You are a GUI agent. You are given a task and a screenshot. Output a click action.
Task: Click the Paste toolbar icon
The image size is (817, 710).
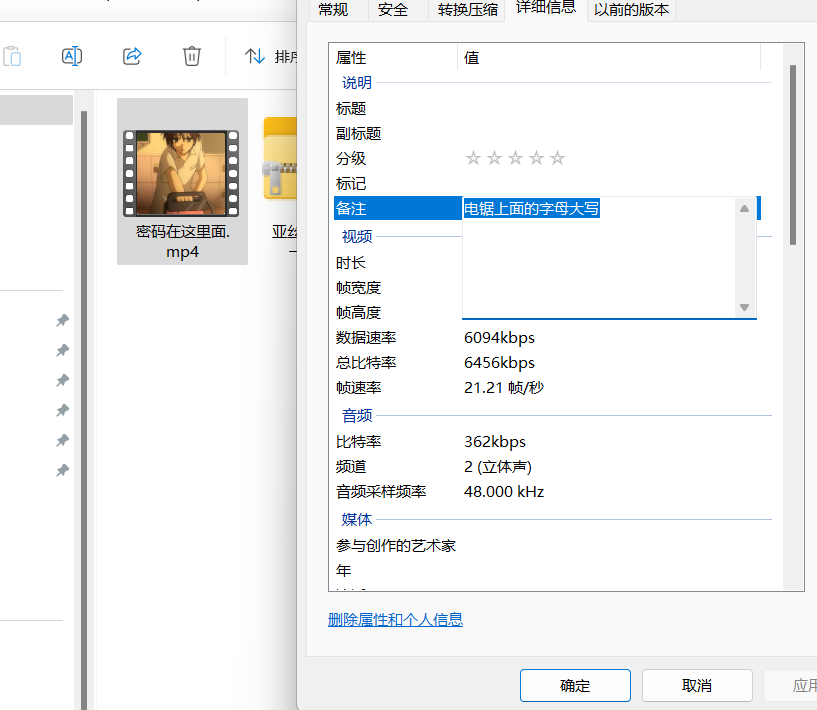tap(12, 56)
